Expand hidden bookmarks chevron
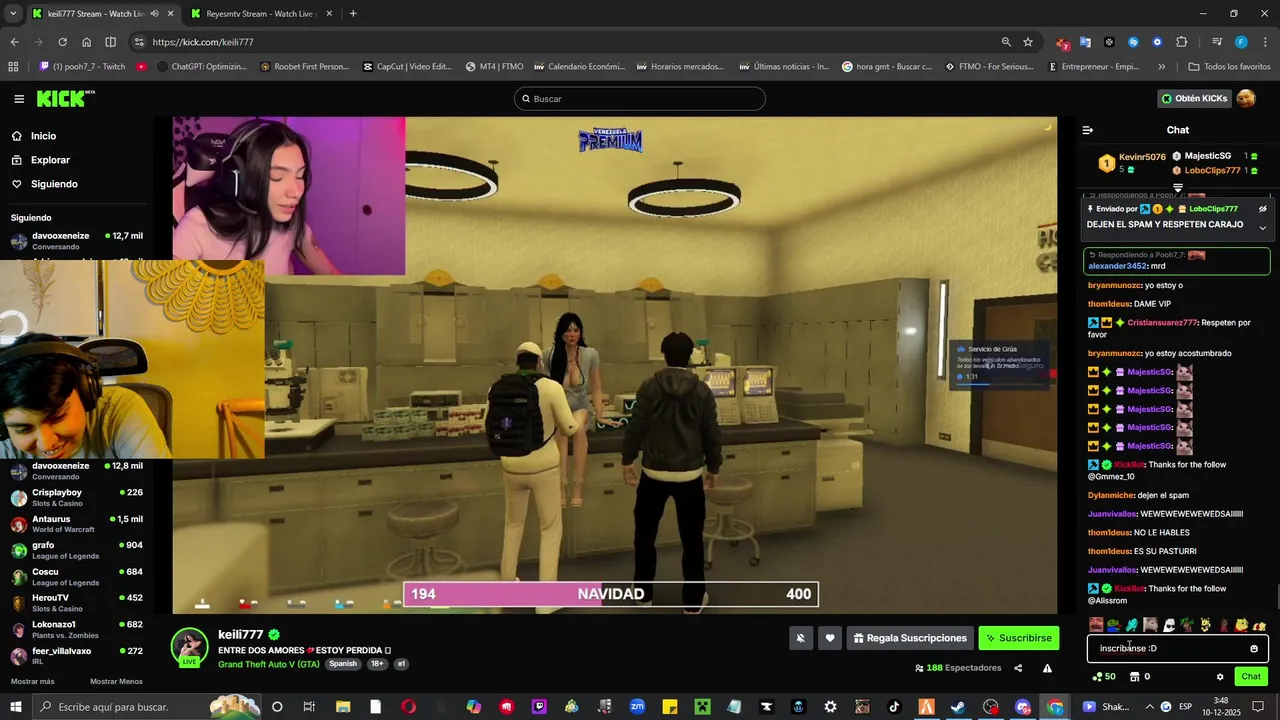 click(x=1161, y=67)
